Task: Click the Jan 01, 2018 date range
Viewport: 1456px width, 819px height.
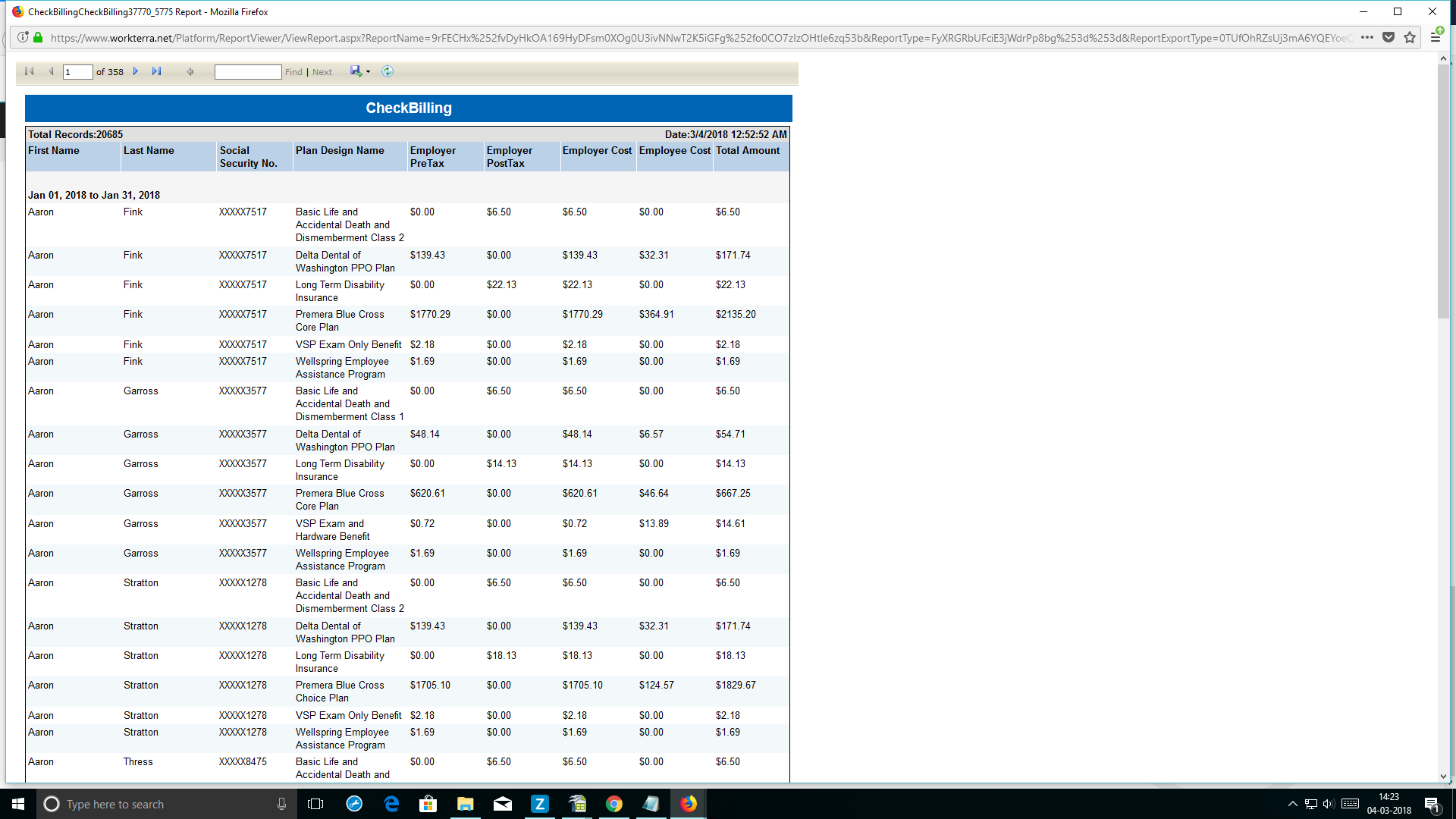Action: (x=94, y=195)
